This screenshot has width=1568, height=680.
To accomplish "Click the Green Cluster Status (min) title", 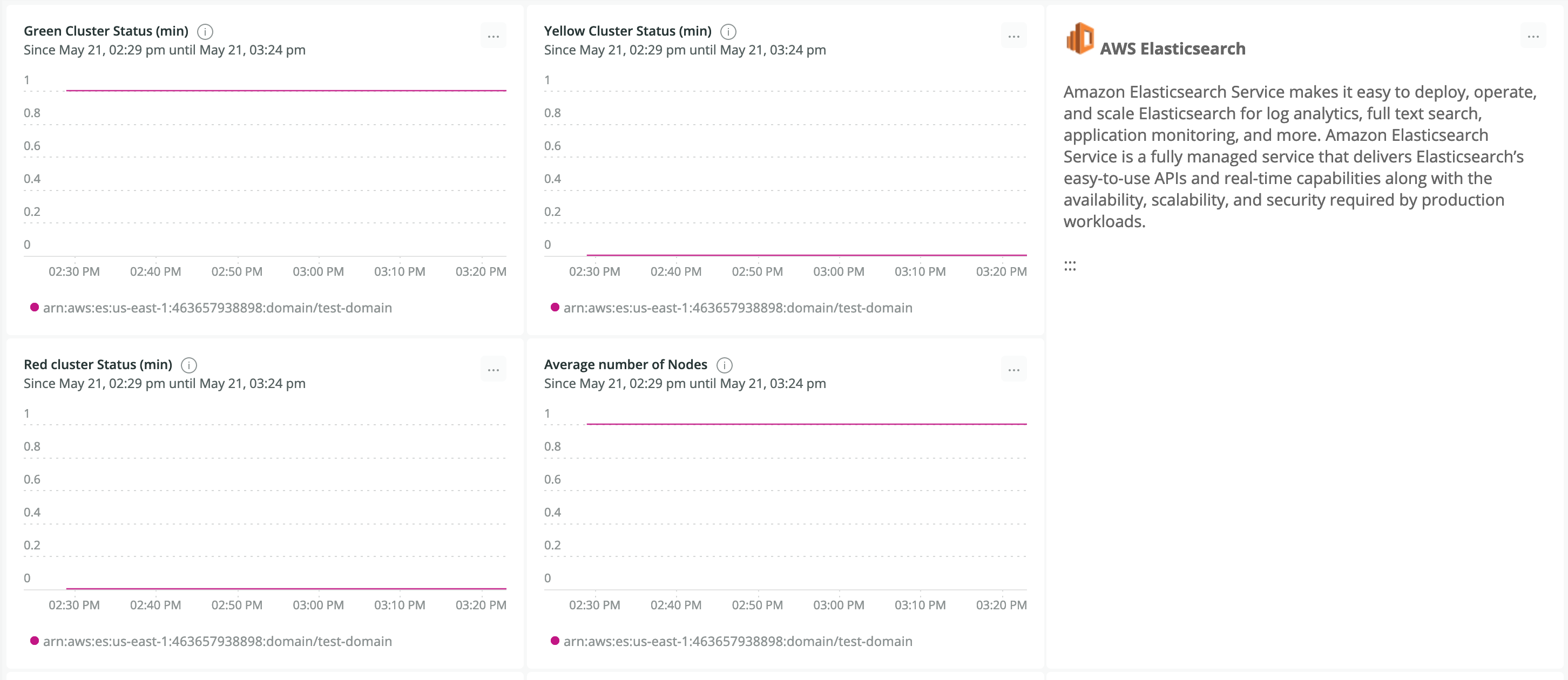I will [x=106, y=31].
